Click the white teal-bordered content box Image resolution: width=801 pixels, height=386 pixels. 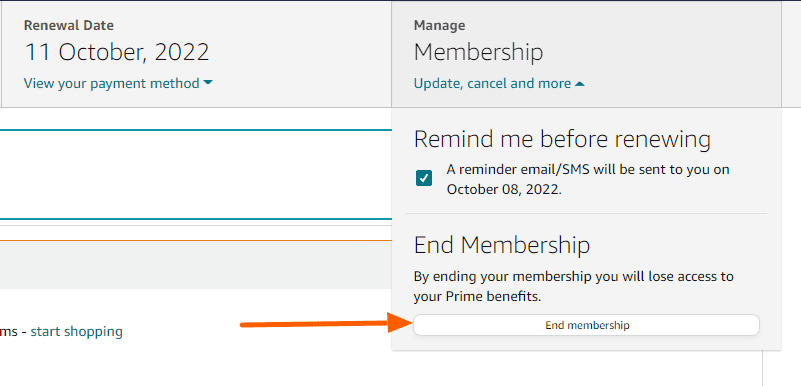click(196, 175)
